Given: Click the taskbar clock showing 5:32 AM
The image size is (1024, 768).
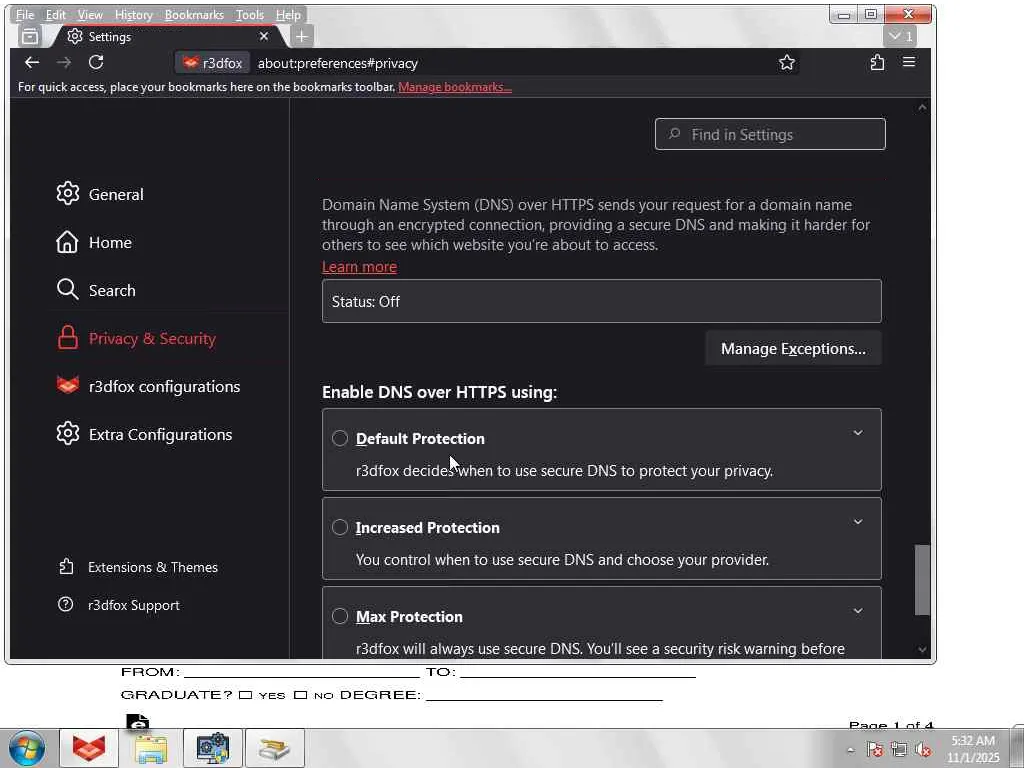Looking at the screenshot, I should (x=973, y=749).
